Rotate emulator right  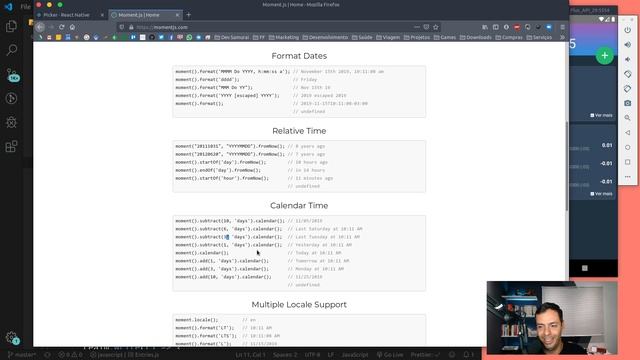tap(628, 89)
